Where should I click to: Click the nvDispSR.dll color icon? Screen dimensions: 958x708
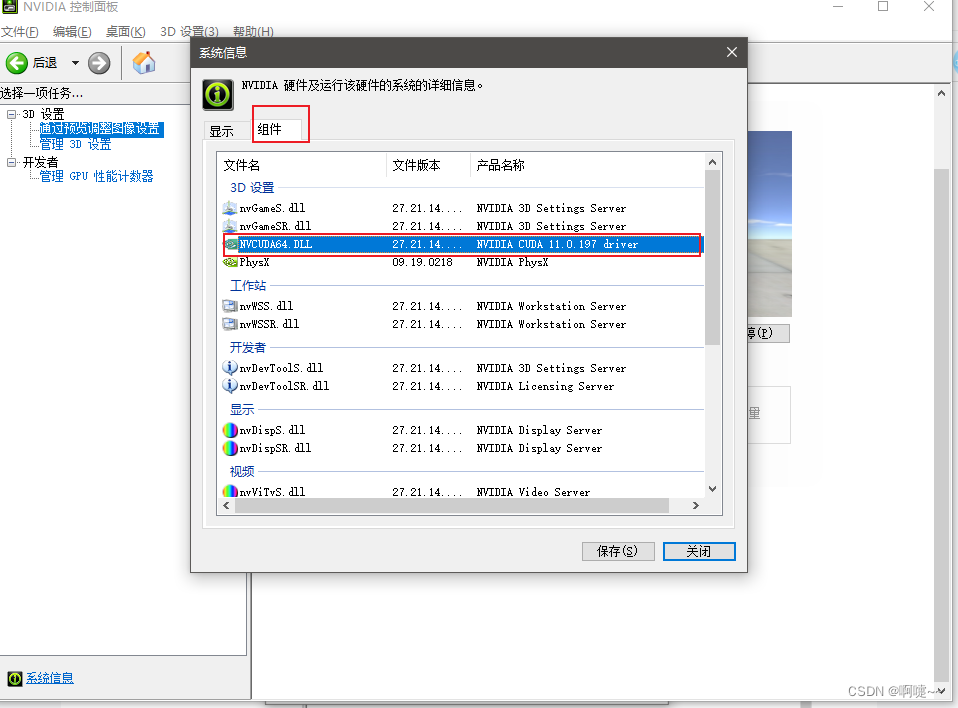pyautogui.click(x=230, y=448)
